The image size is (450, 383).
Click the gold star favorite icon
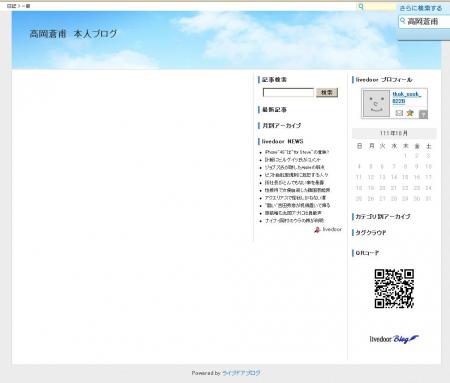(x=410, y=113)
